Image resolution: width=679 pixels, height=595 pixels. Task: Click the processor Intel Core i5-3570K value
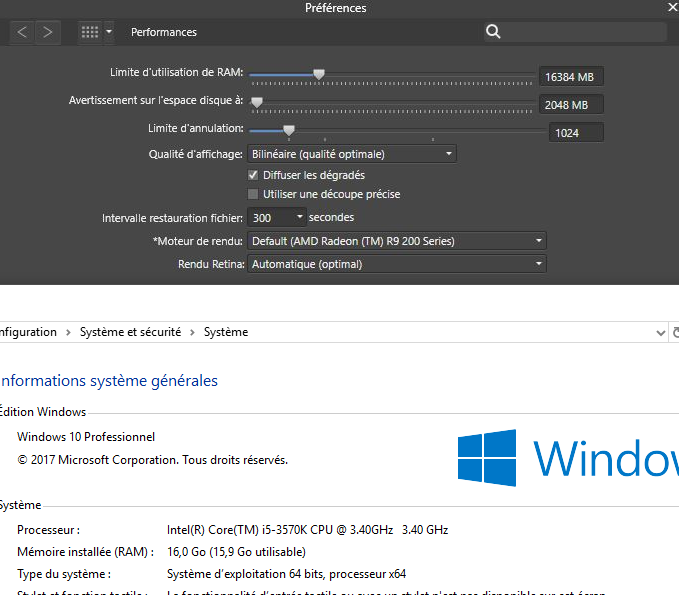307,530
